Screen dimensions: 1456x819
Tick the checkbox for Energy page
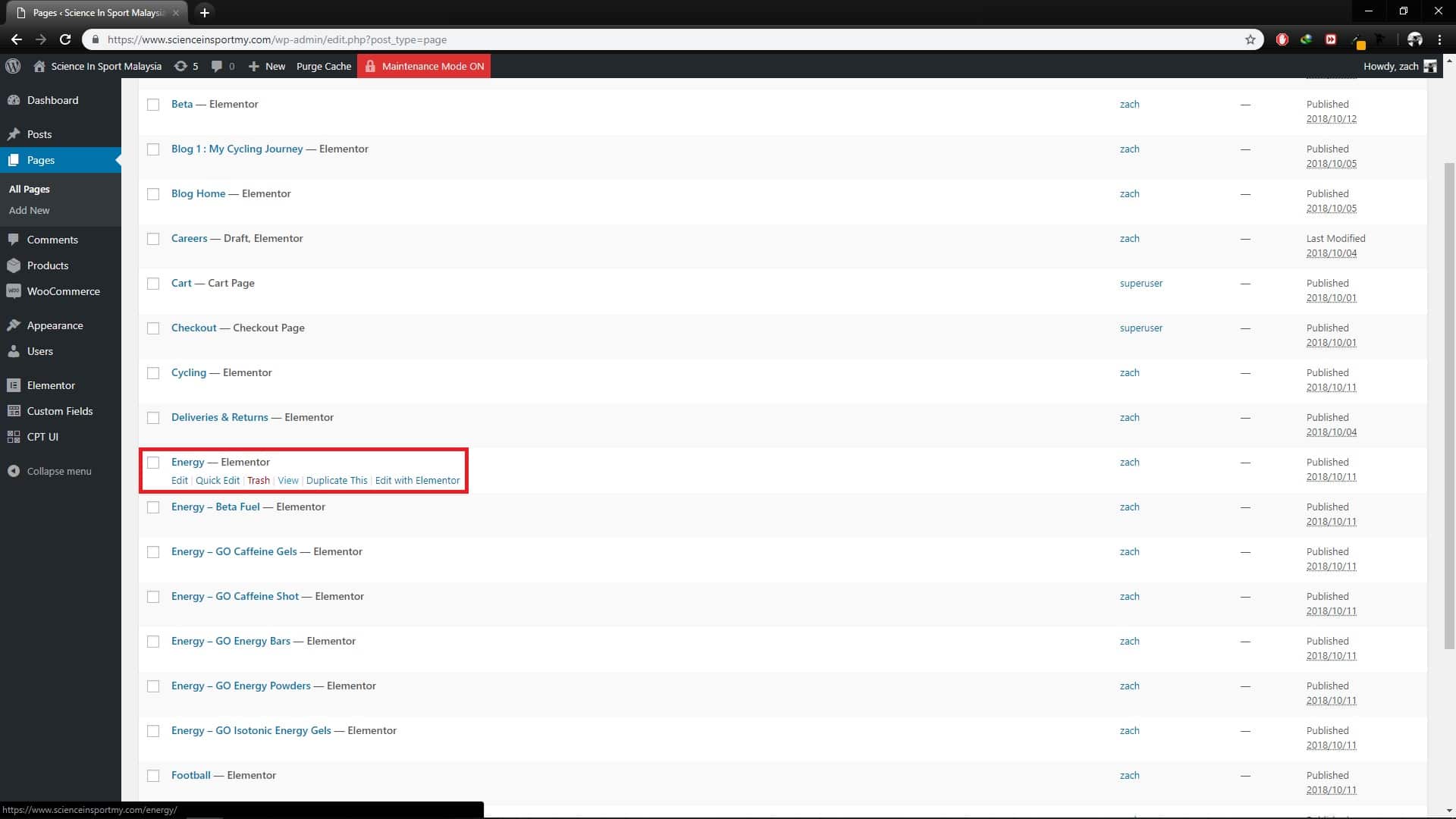(153, 463)
